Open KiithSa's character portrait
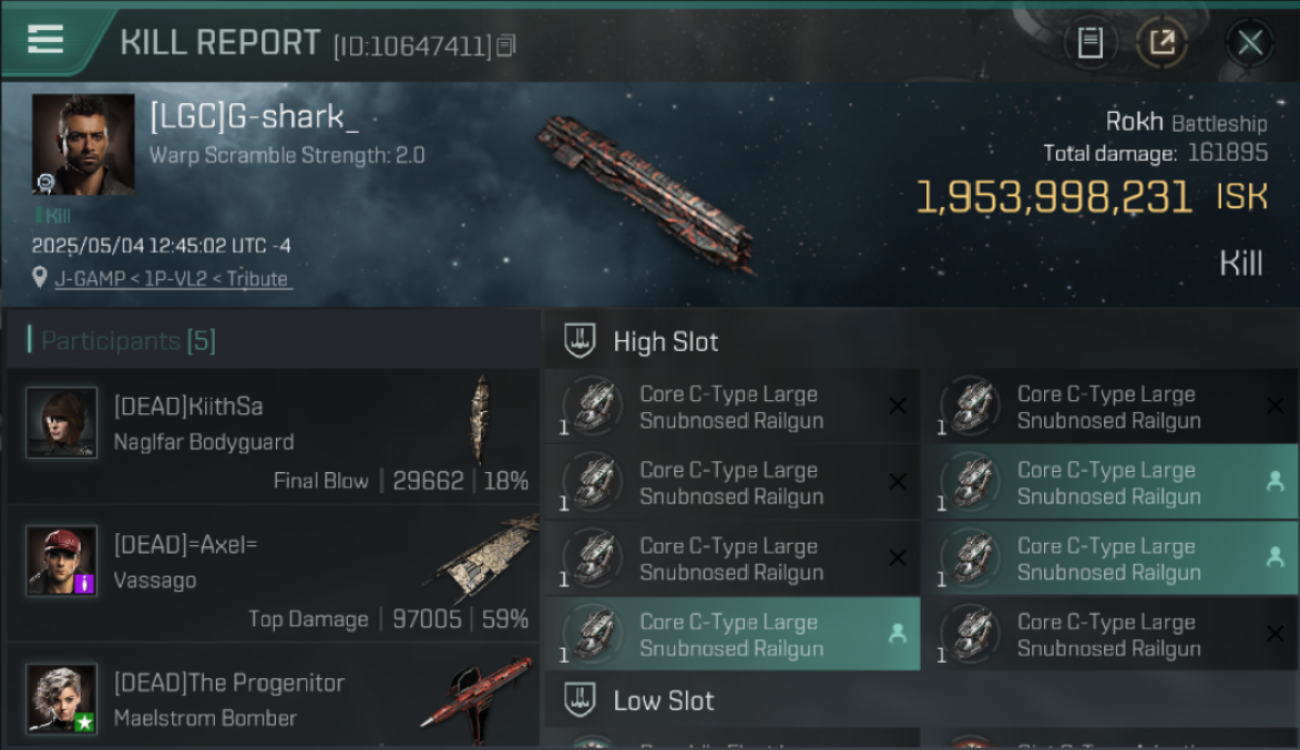This screenshot has width=1300, height=750. (x=62, y=423)
